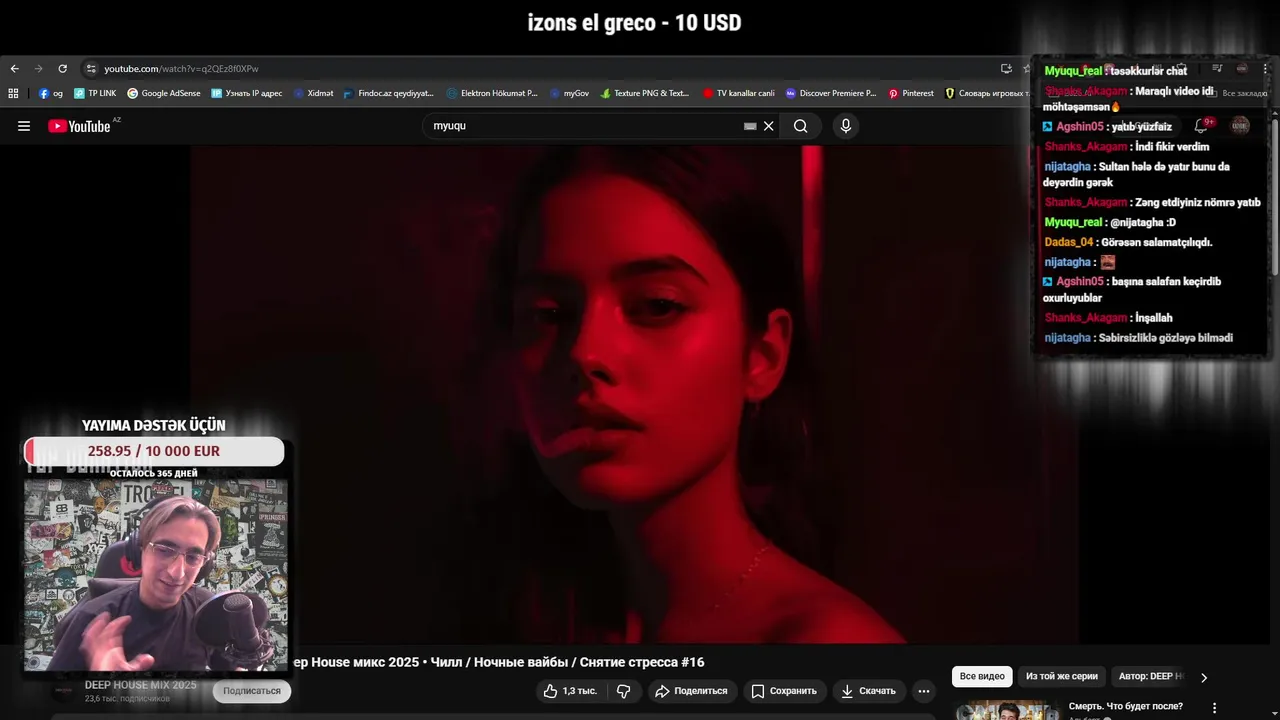Click the Поделиться share button
The image size is (1280, 720).
click(x=691, y=691)
